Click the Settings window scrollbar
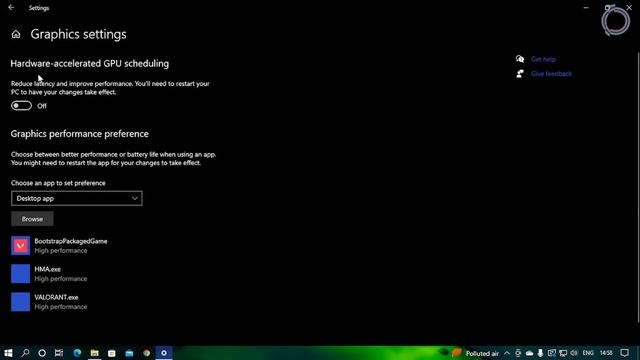Image resolution: width=640 pixels, height=360 pixels. click(x=638, y=188)
